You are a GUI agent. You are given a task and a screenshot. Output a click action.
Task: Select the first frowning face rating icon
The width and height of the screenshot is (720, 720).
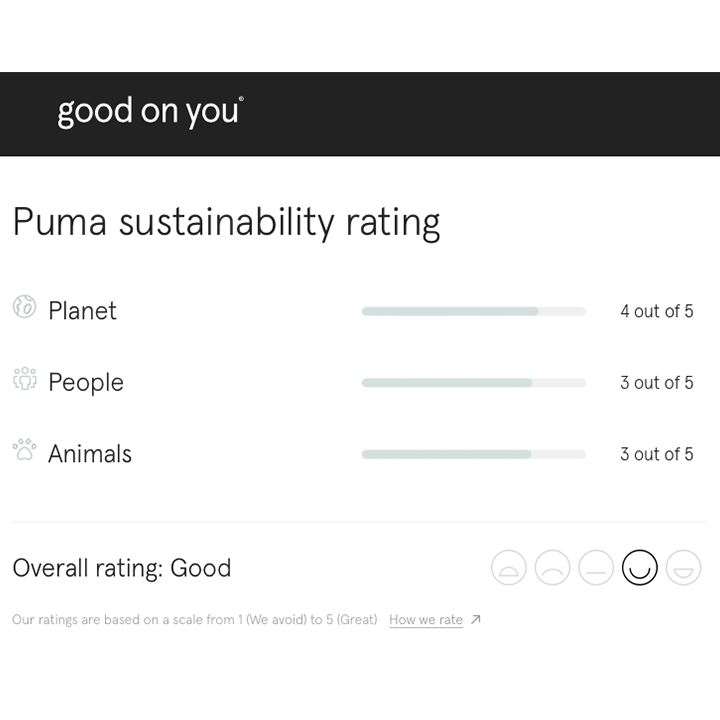click(509, 568)
